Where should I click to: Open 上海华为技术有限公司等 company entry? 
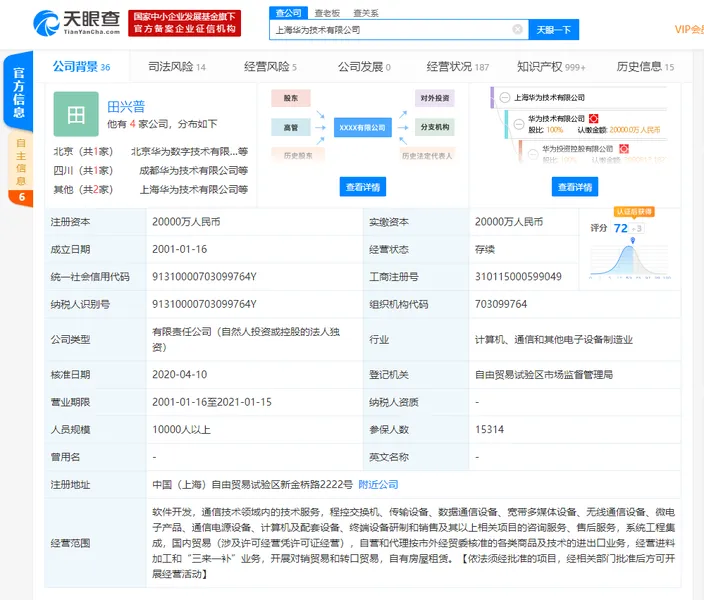[x=194, y=190]
